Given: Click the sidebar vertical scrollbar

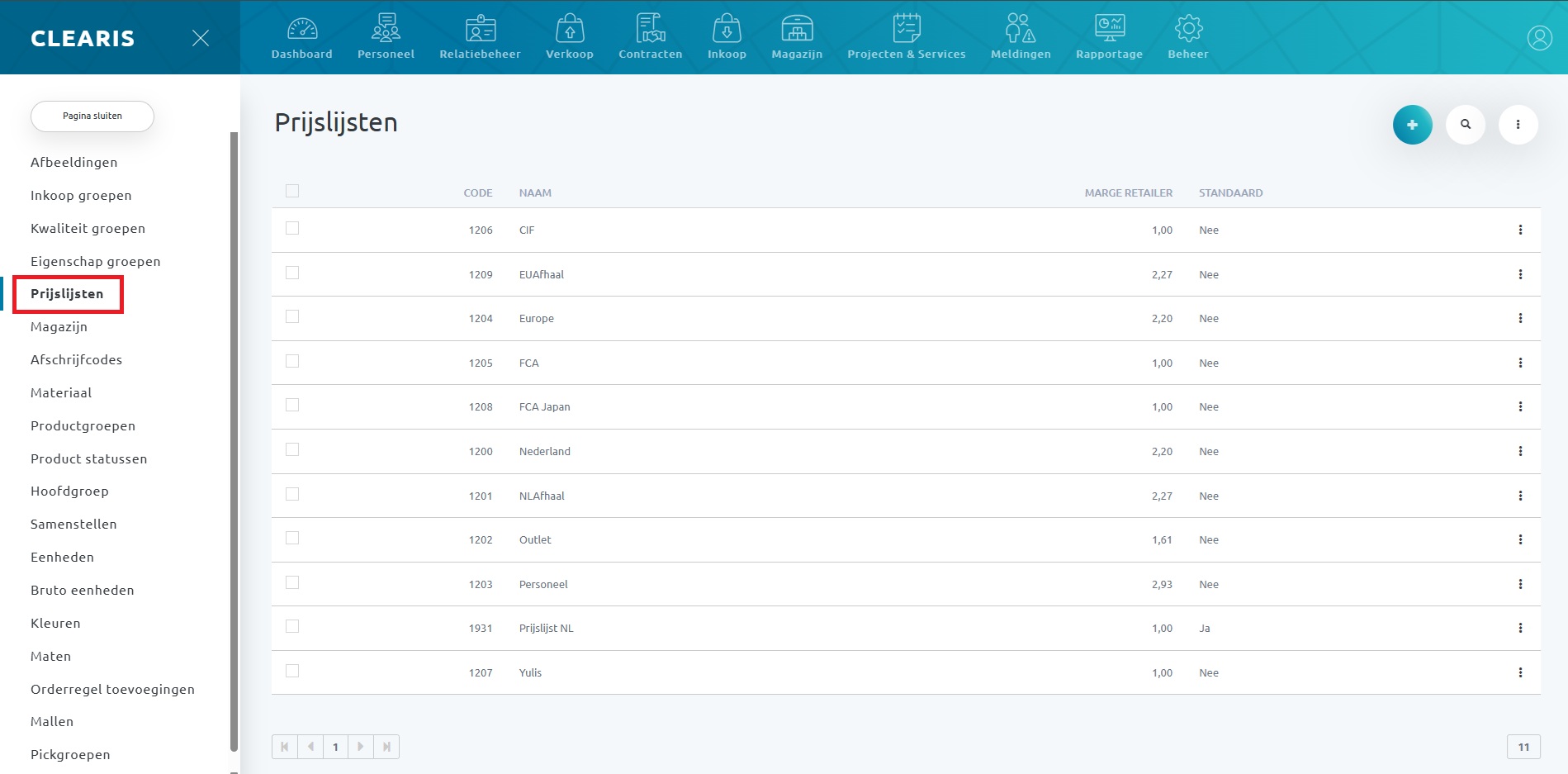Looking at the screenshot, I should 234,438.
